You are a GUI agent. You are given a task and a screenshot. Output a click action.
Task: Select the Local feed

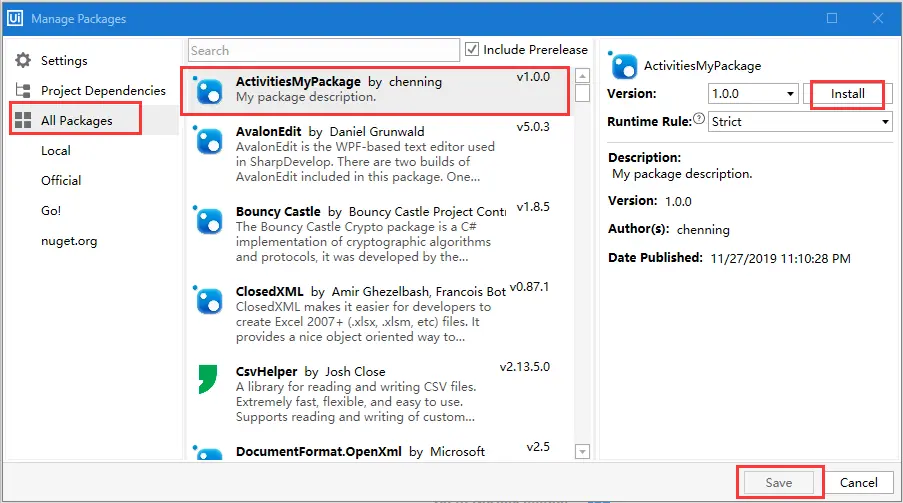click(56, 150)
